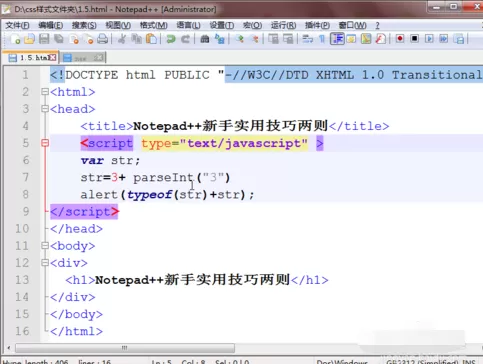Open the 插件(P) menu
Screen dimensions: 483x364
[x=317, y=25]
